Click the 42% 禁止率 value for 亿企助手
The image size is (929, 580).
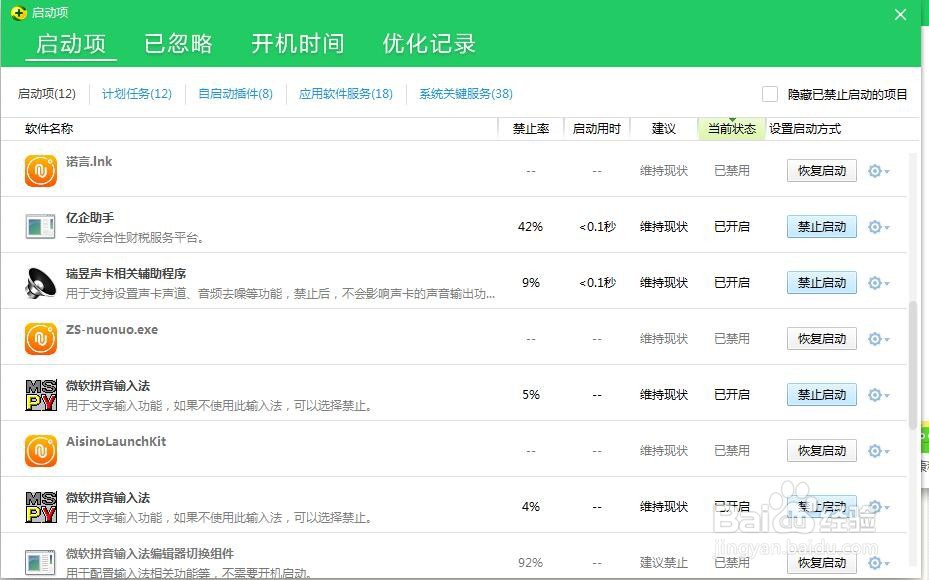[530, 227]
